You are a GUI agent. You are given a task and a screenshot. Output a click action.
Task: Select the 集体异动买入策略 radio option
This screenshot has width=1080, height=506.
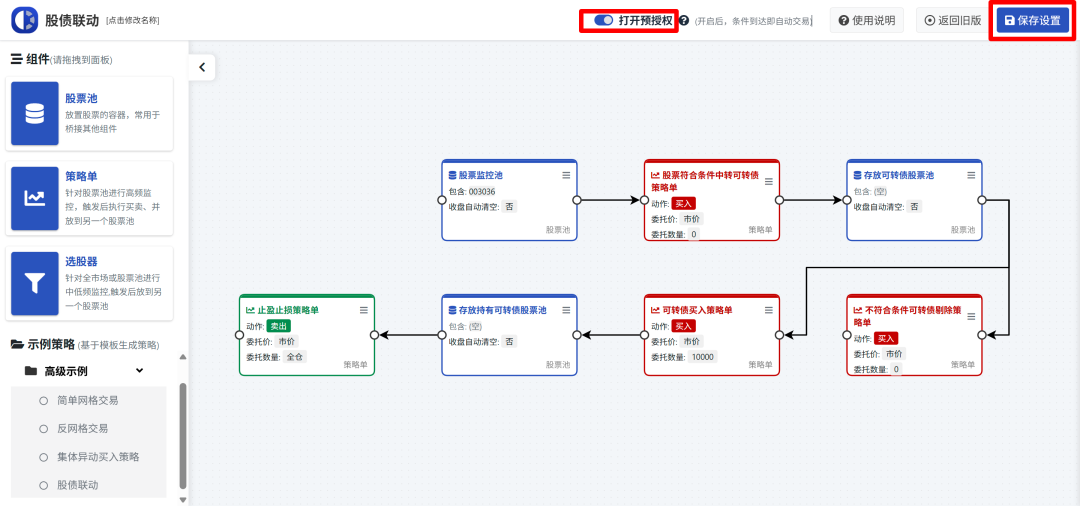(43, 457)
